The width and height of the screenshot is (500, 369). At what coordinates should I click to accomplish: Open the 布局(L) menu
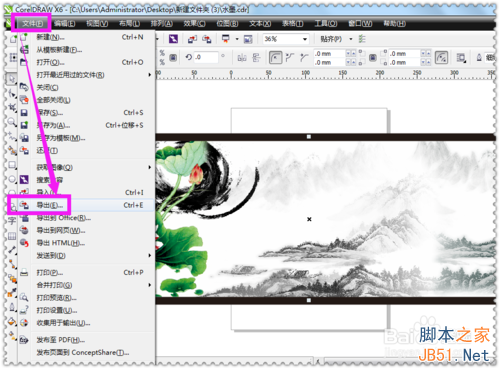pos(129,23)
